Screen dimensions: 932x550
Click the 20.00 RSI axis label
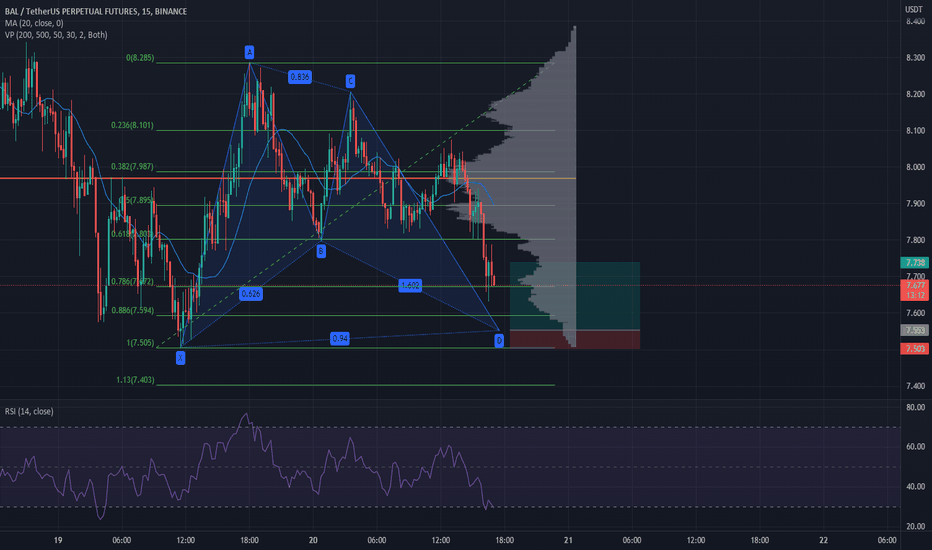915,526
